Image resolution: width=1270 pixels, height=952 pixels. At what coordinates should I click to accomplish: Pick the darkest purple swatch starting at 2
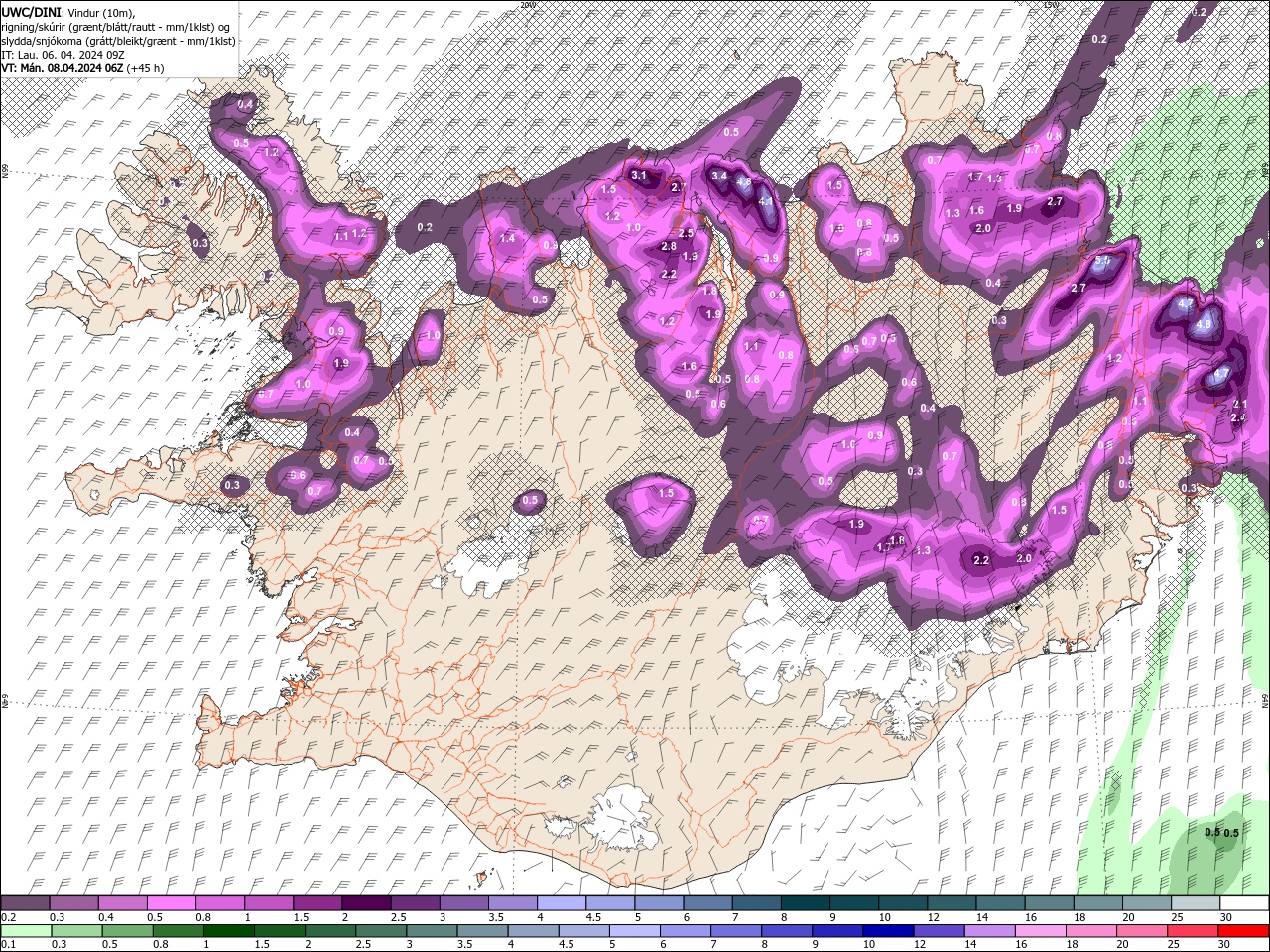(x=366, y=903)
